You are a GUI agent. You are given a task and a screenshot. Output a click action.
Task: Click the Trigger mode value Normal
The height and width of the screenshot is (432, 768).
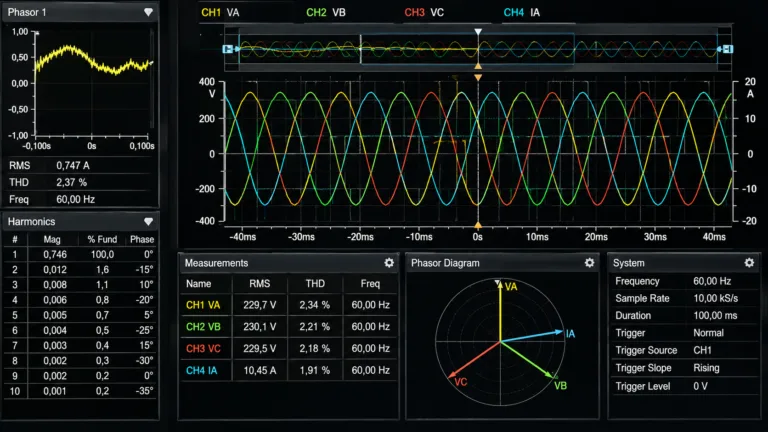[x=708, y=333]
